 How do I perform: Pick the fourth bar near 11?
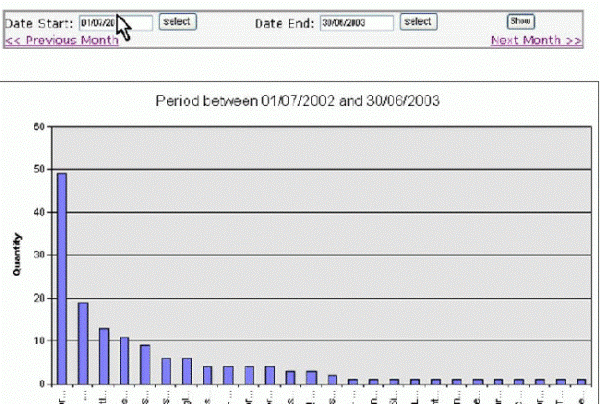tap(124, 360)
